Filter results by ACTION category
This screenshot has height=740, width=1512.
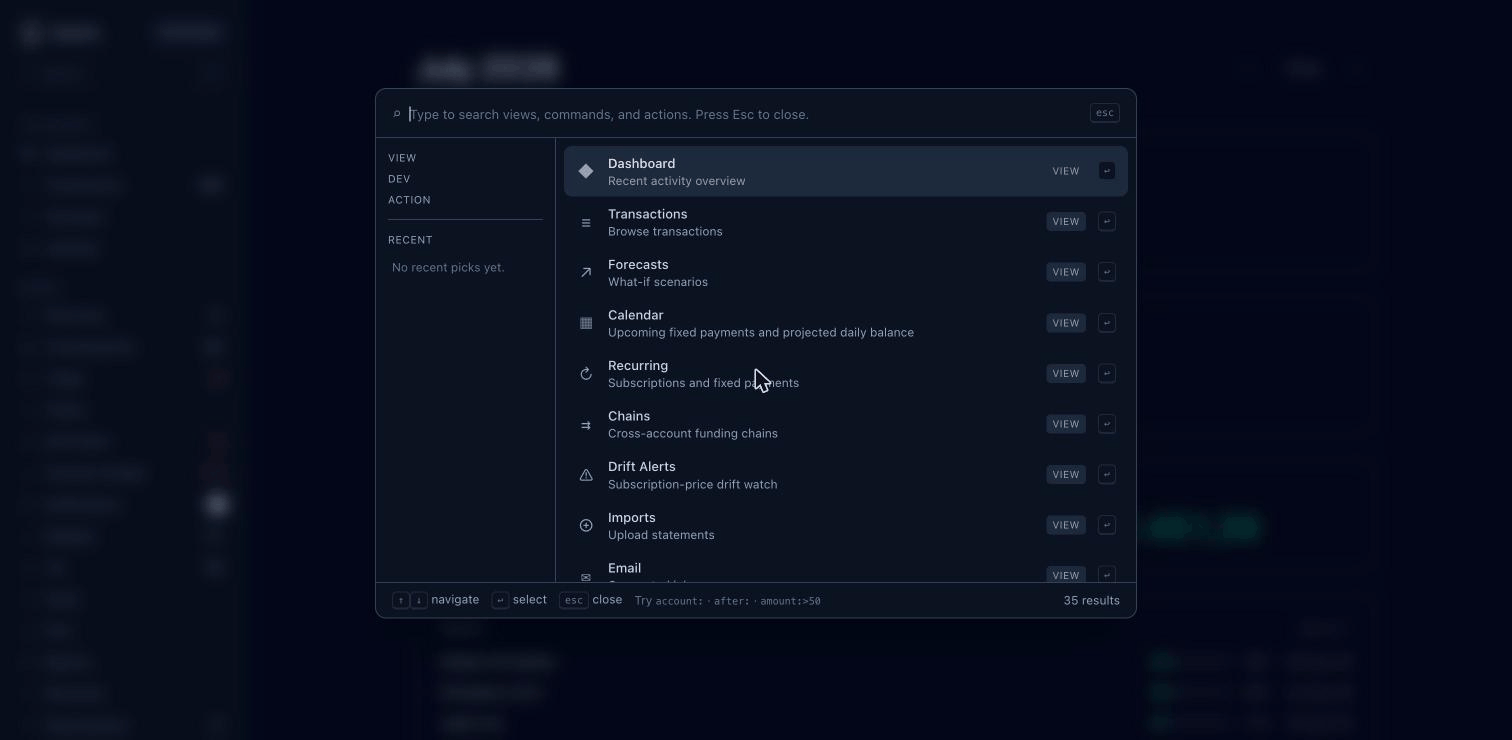409,200
